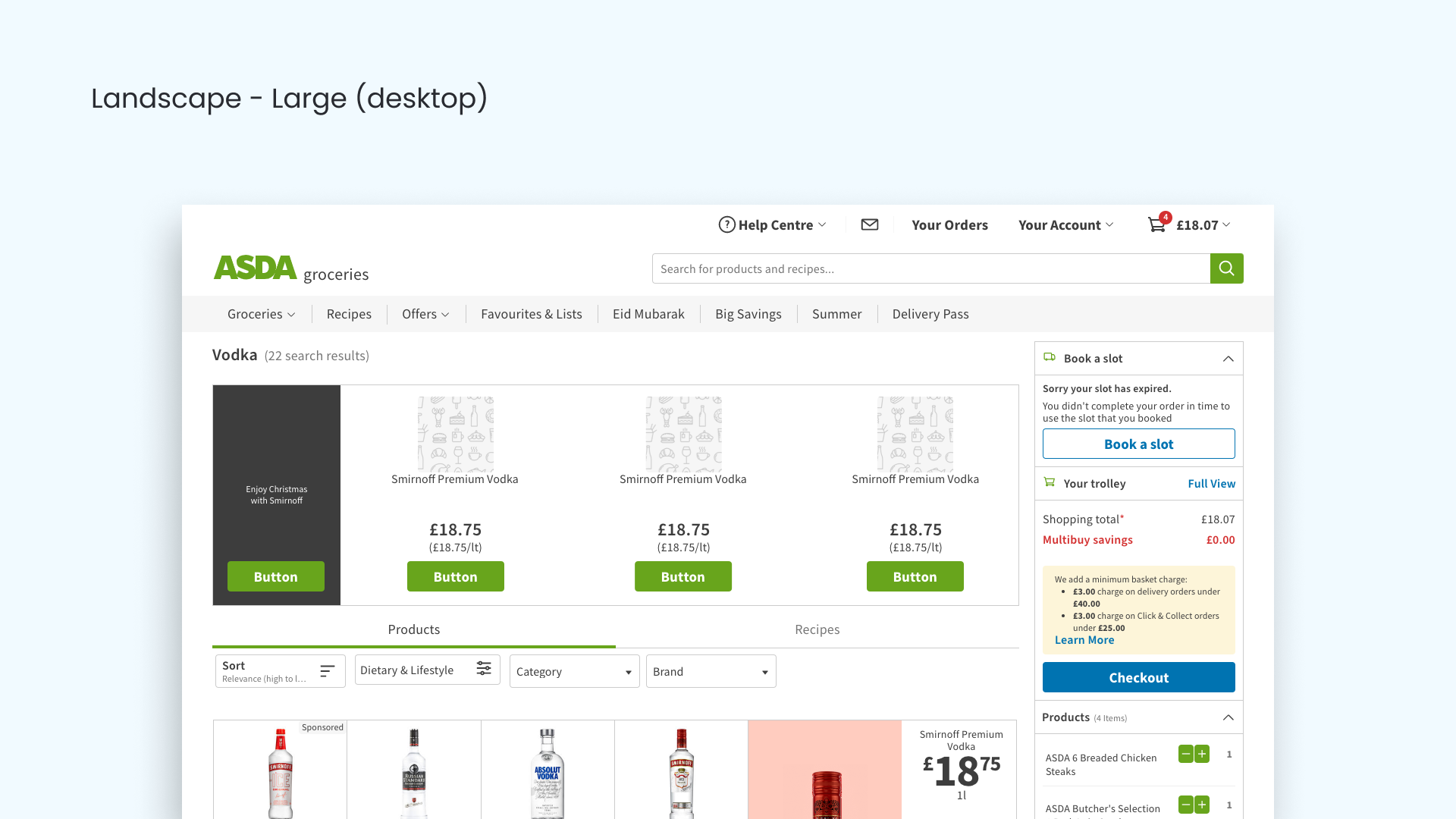Switch to the Recipes results tab
The image size is (1456, 819).
[817, 629]
